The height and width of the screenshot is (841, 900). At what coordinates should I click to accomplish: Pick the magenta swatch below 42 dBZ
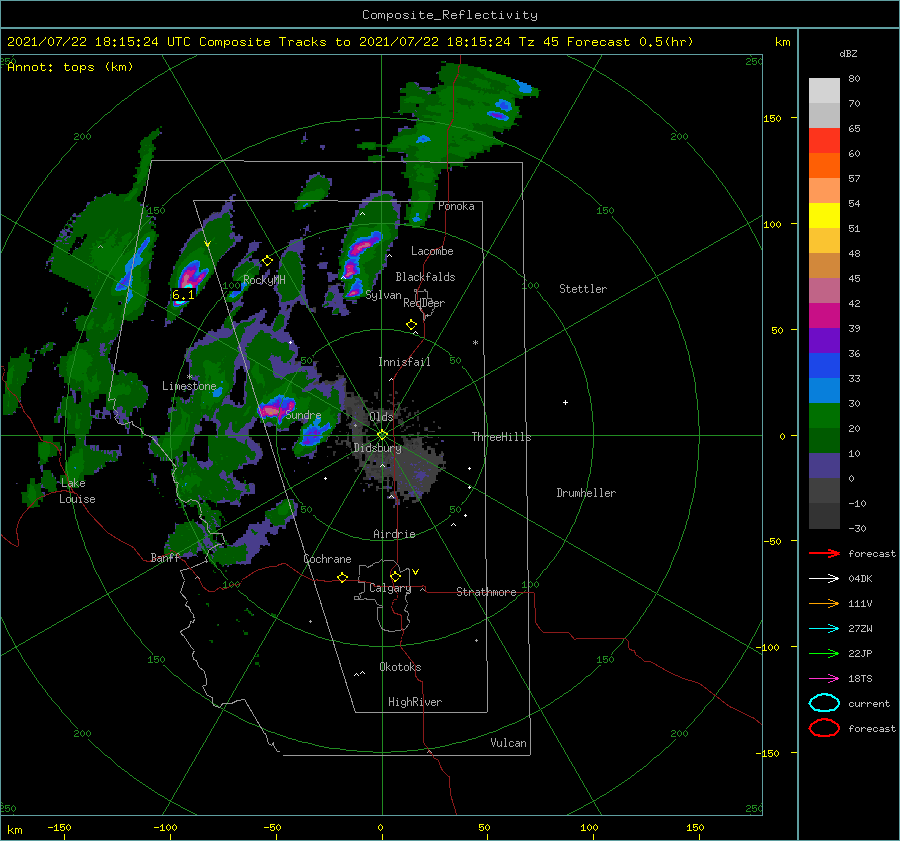click(824, 315)
